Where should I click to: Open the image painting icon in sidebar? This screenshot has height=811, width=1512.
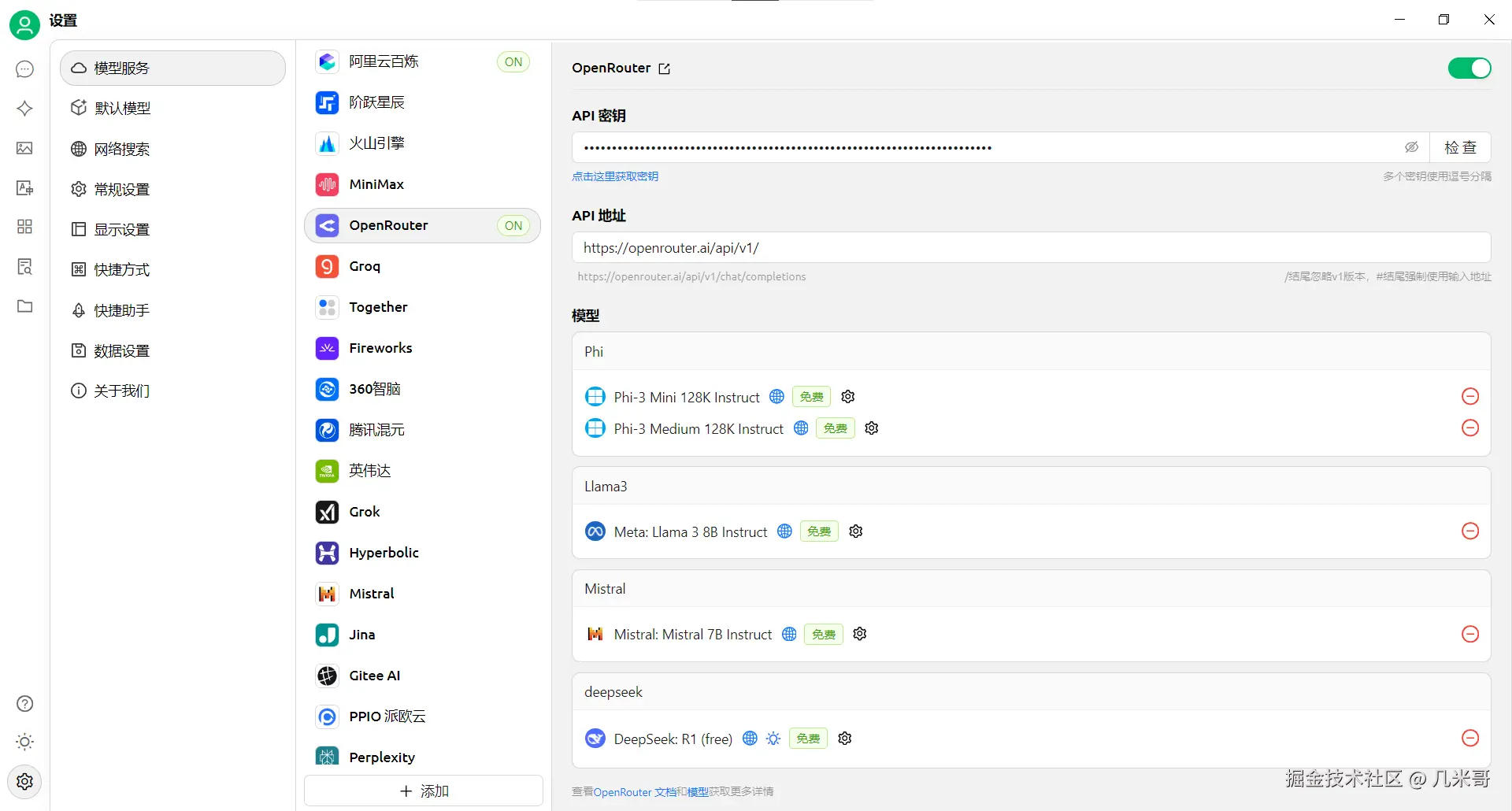click(x=25, y=148)
